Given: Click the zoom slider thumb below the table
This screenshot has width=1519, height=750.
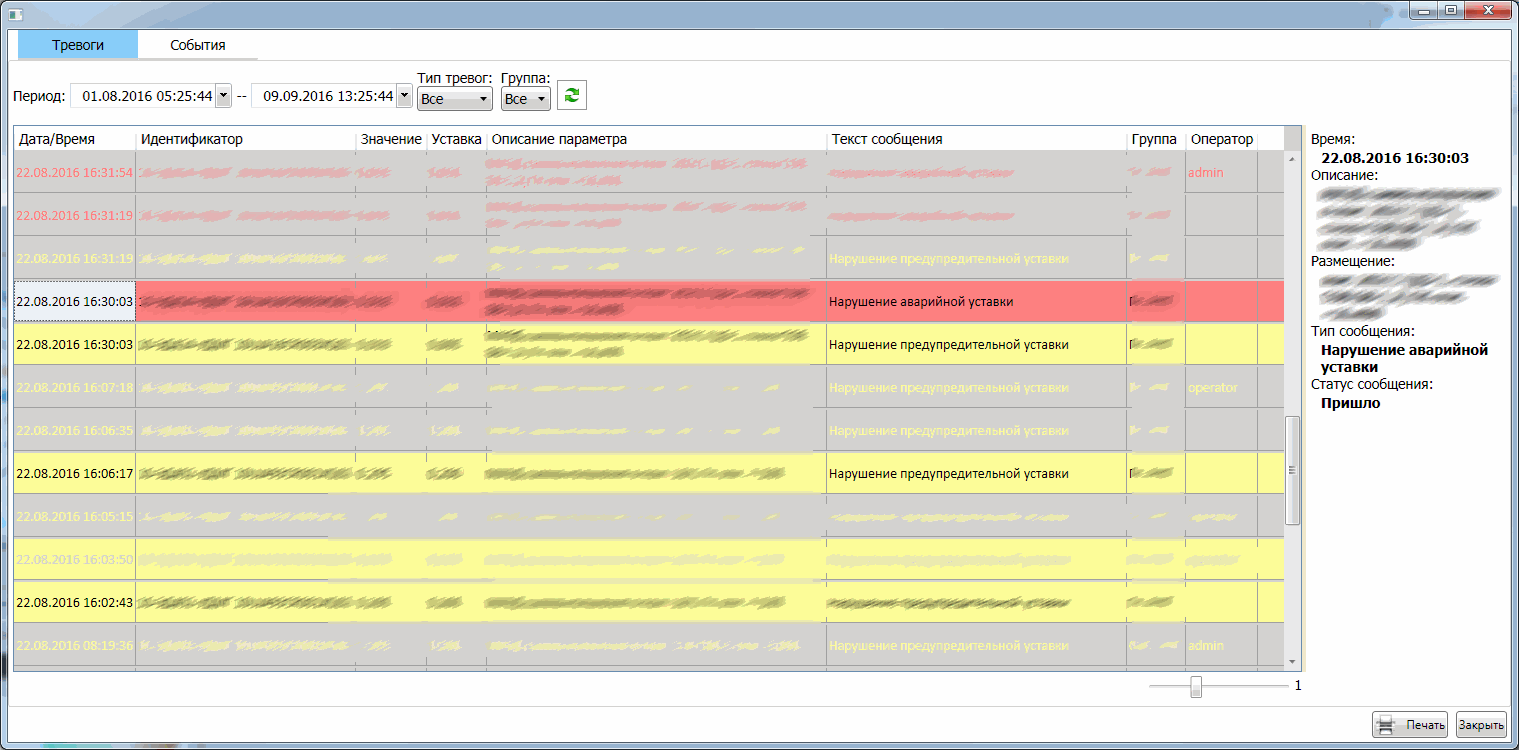Looking at the screenshot, I should tap(1196, 686).
